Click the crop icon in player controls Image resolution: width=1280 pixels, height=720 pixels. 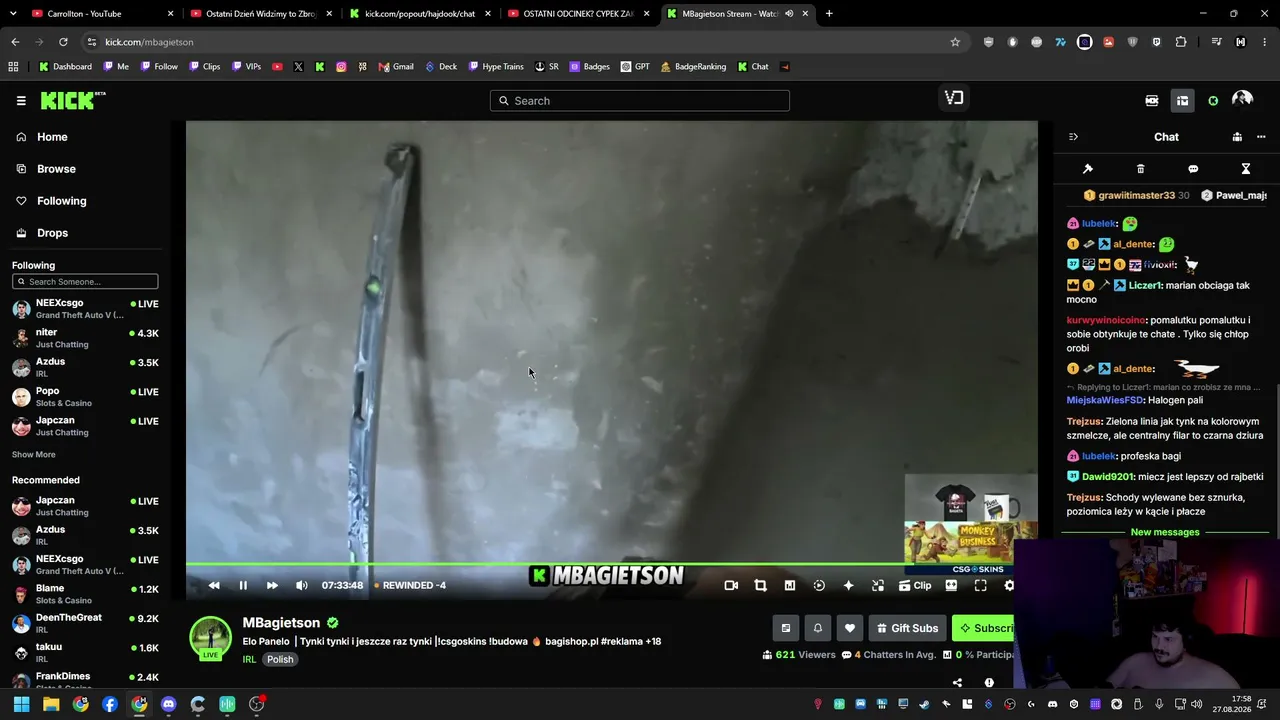point(760,586)
